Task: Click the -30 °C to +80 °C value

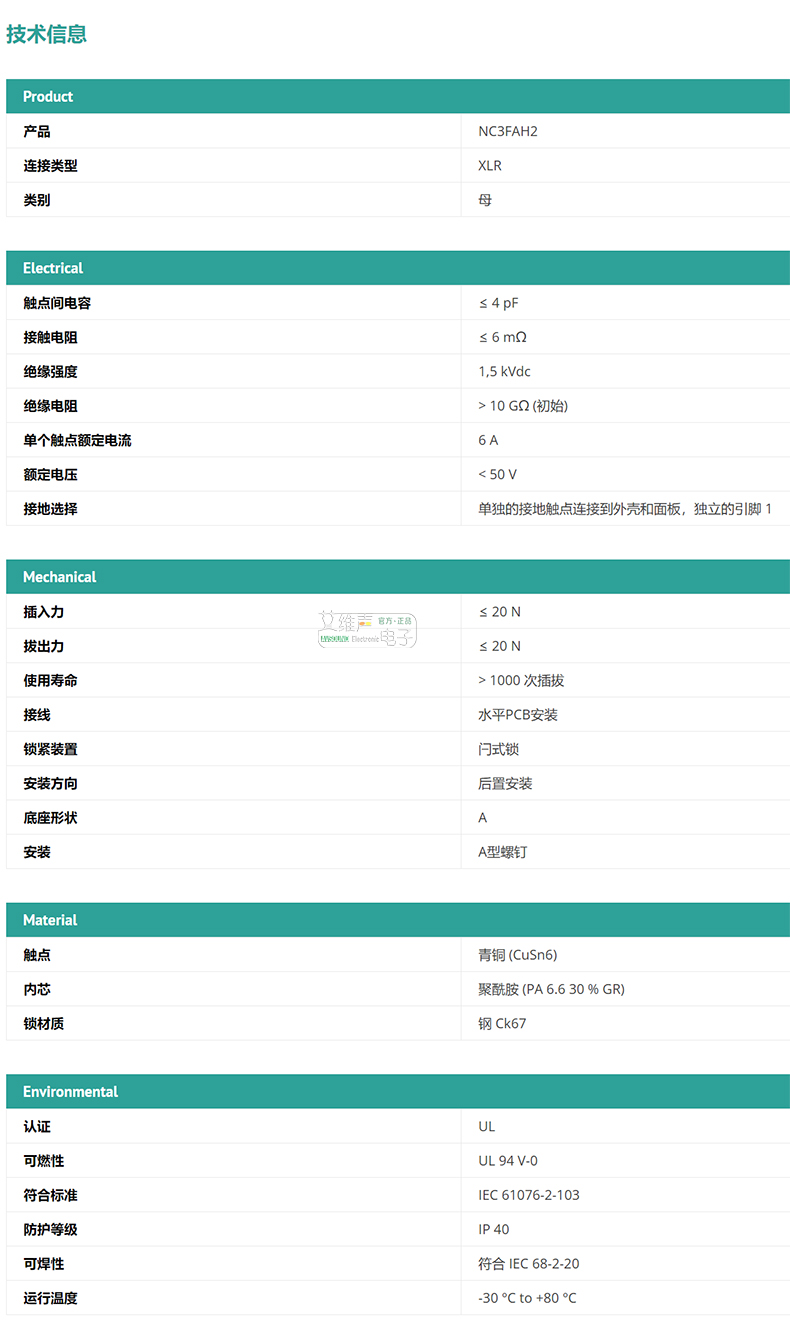Action: 527,1298
